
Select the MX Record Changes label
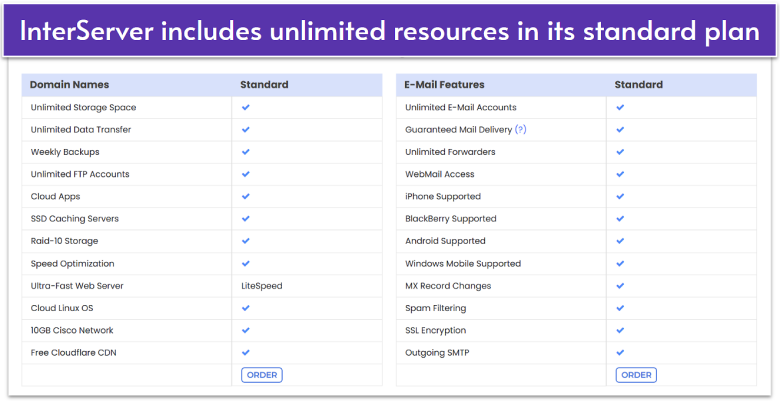[448, 286]
